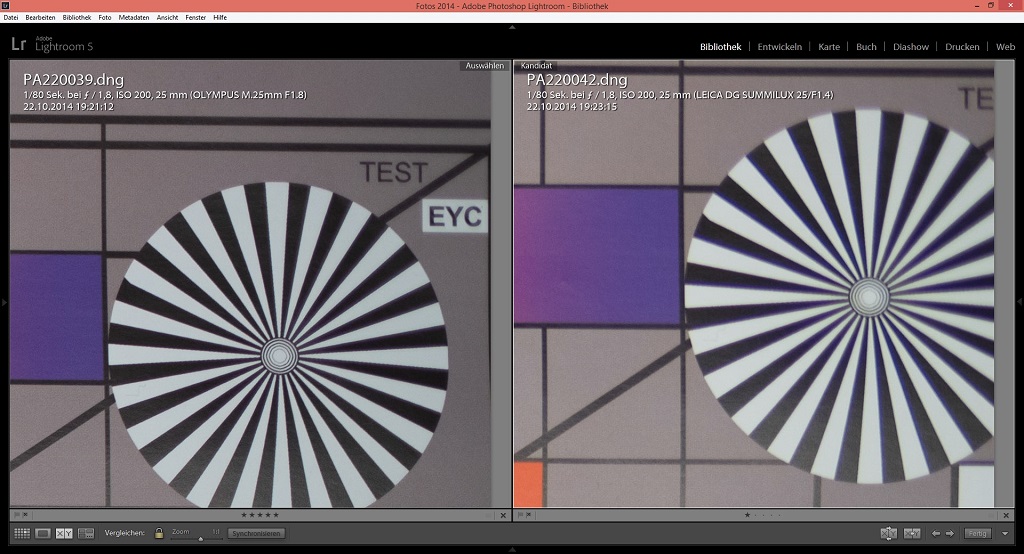Viewport: 1024px width, 554px height.
Task: Expand the left panel with the edge arrow
Action: click(4, 300)
